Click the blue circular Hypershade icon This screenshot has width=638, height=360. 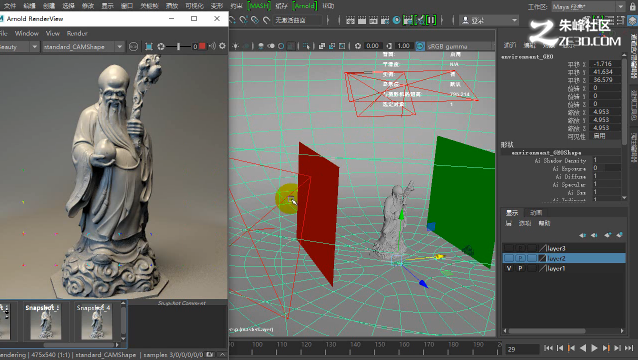point(396,20)
